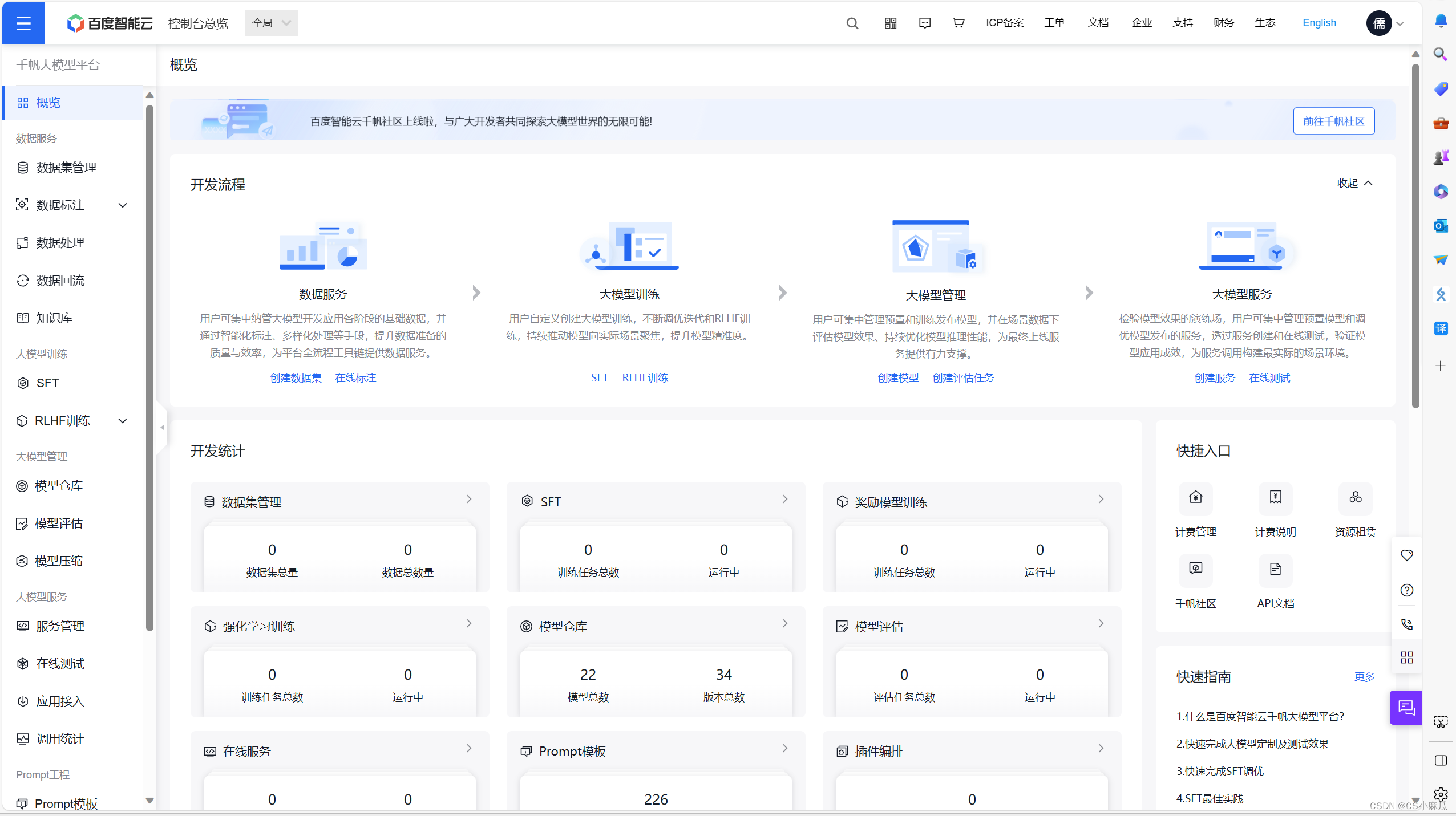Screen dimensions: 1456x816
Task: Click the data service illustration
Action: pyautogui.click(x=323, y=245)
